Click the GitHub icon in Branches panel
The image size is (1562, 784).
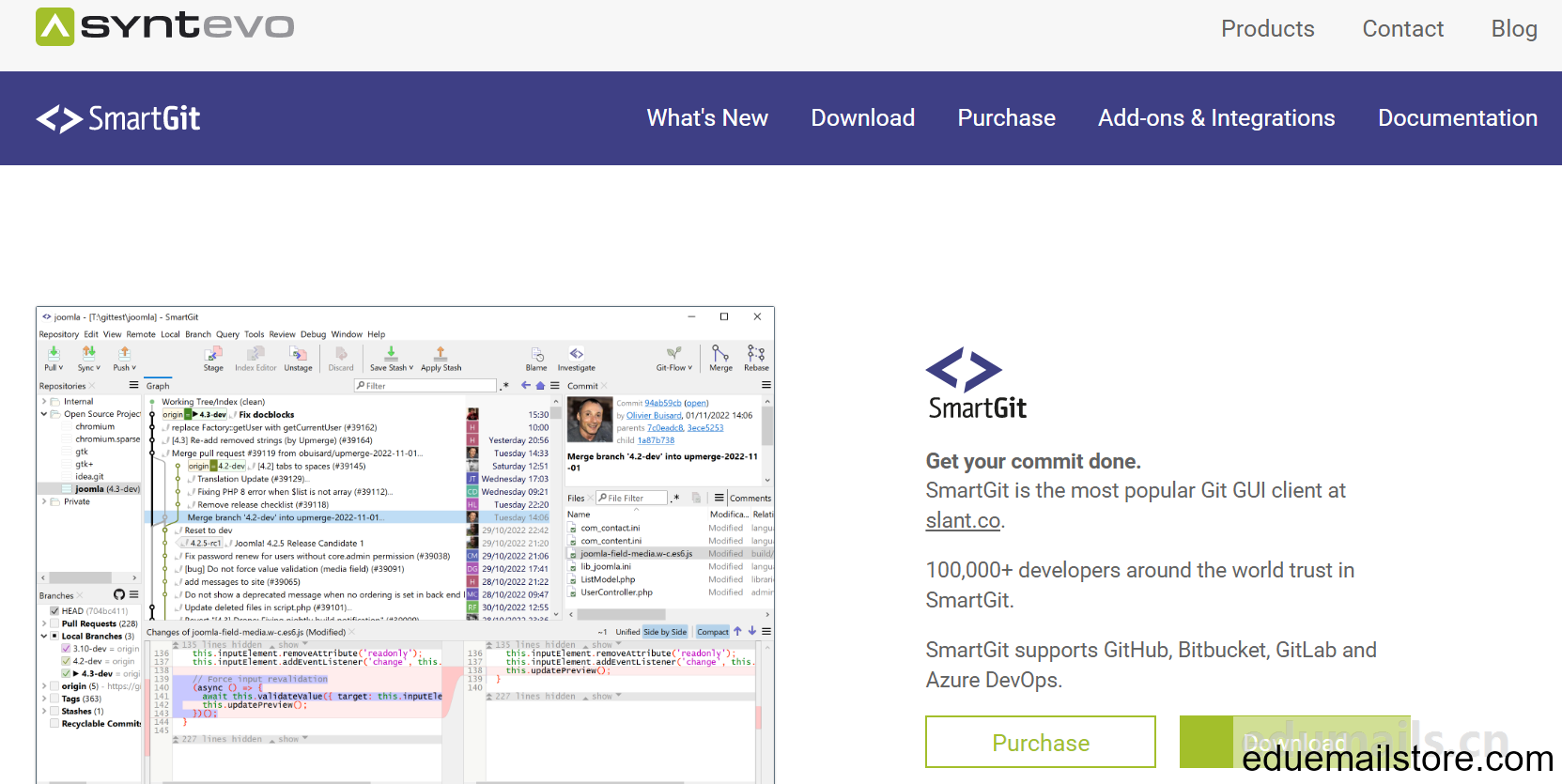(119, 594)
